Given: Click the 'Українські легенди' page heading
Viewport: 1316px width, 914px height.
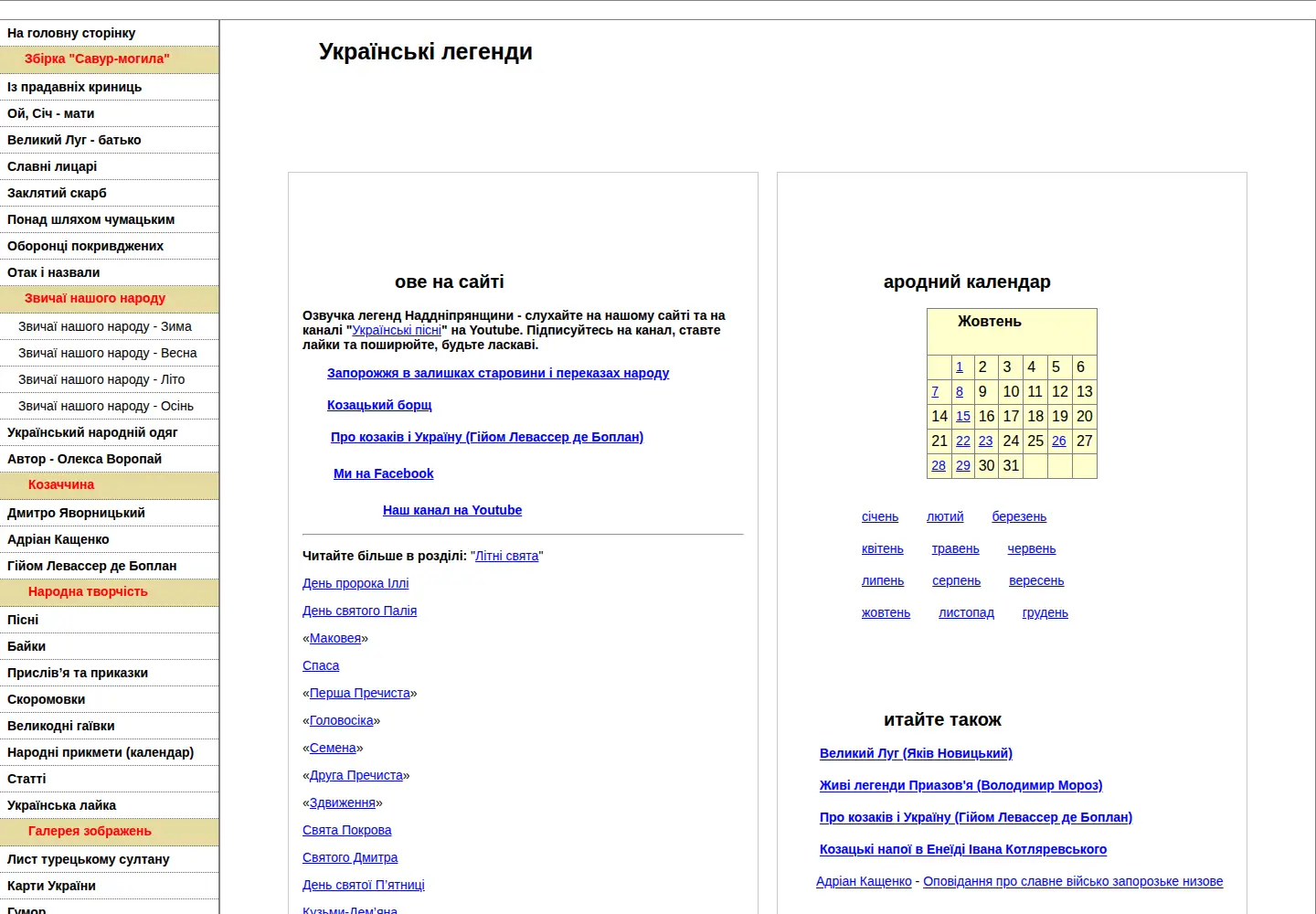Looking at the screenshot, I should (x=426, y=52).
